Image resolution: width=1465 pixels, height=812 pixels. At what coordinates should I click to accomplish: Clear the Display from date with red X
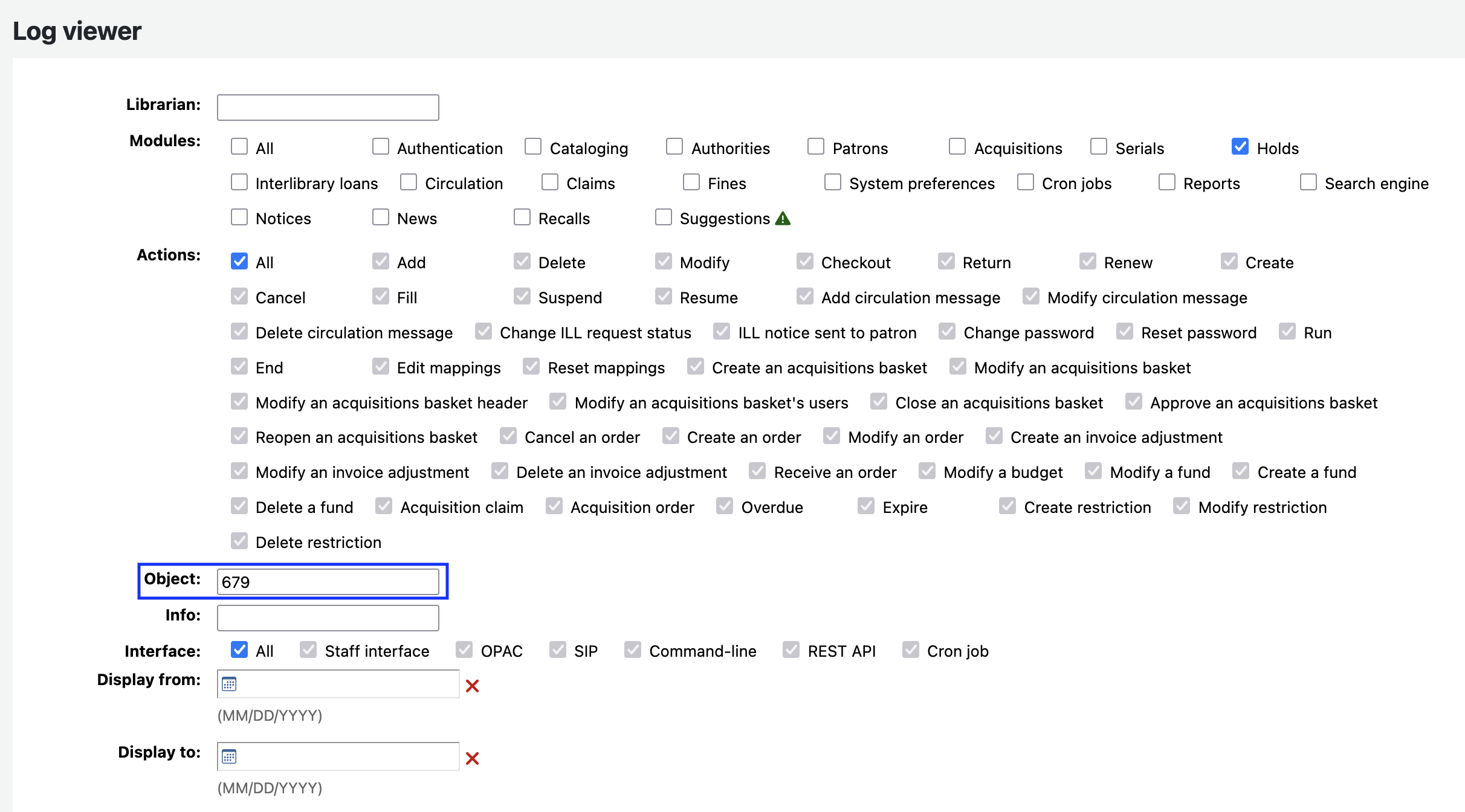pos(473,686)
